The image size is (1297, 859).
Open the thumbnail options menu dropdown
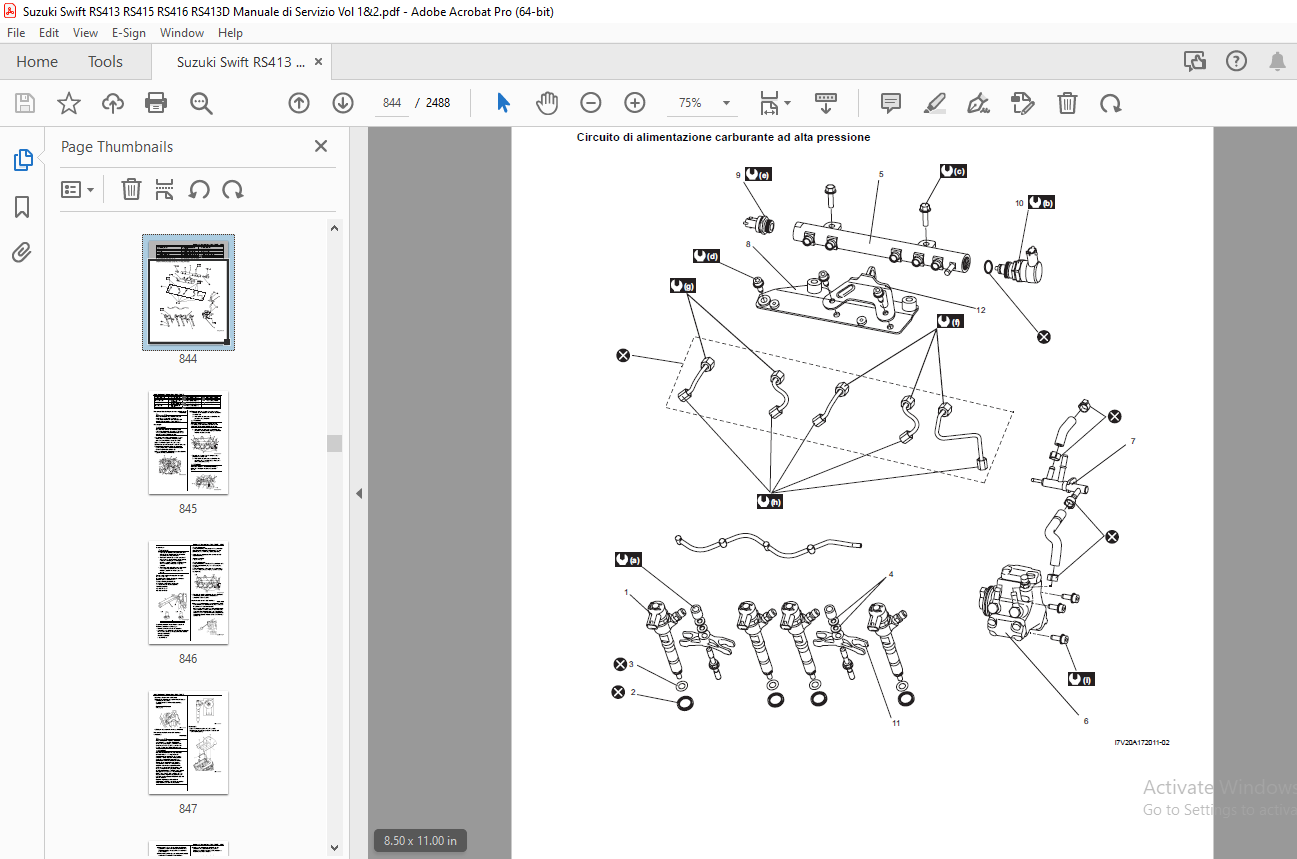tap(78, 189)
